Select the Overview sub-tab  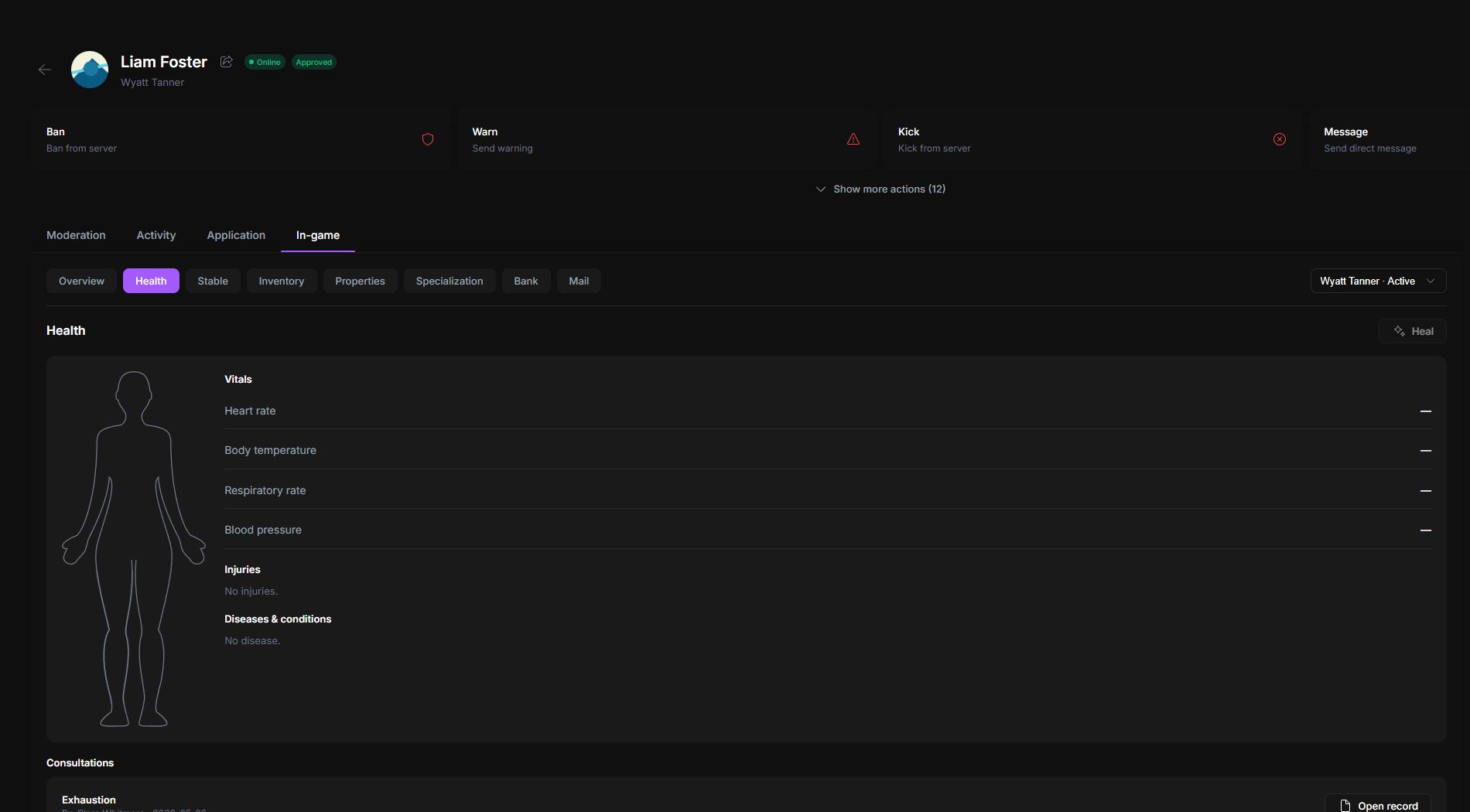coord(81,281)
